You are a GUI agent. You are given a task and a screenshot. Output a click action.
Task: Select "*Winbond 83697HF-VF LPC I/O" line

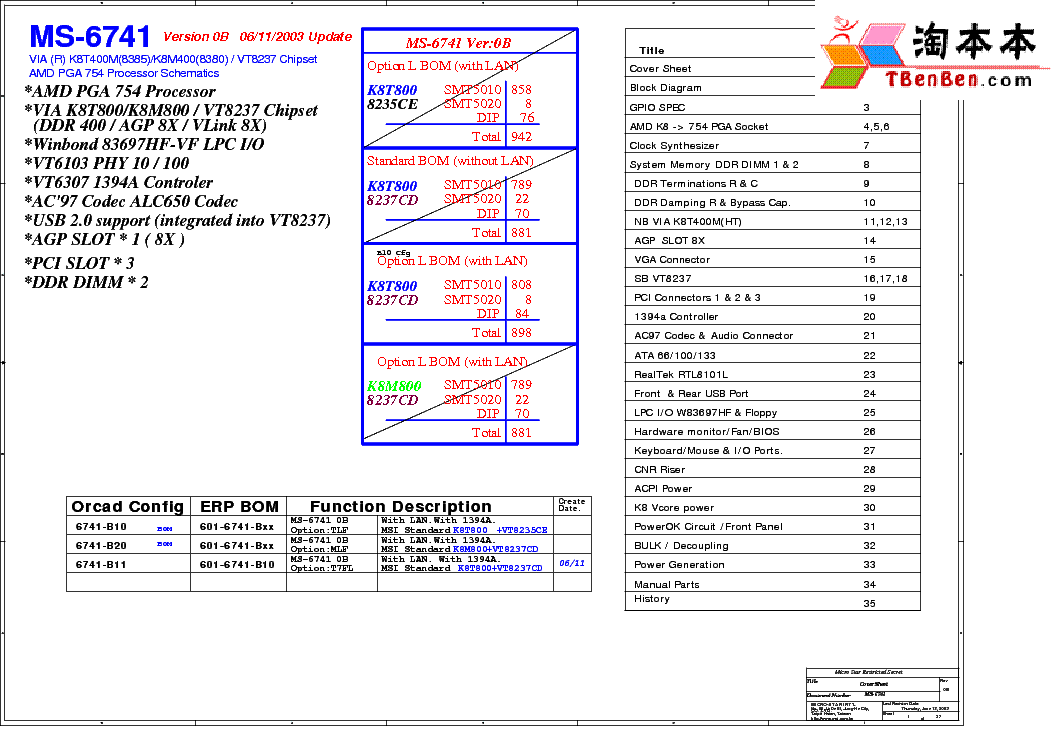coord(144,144)
